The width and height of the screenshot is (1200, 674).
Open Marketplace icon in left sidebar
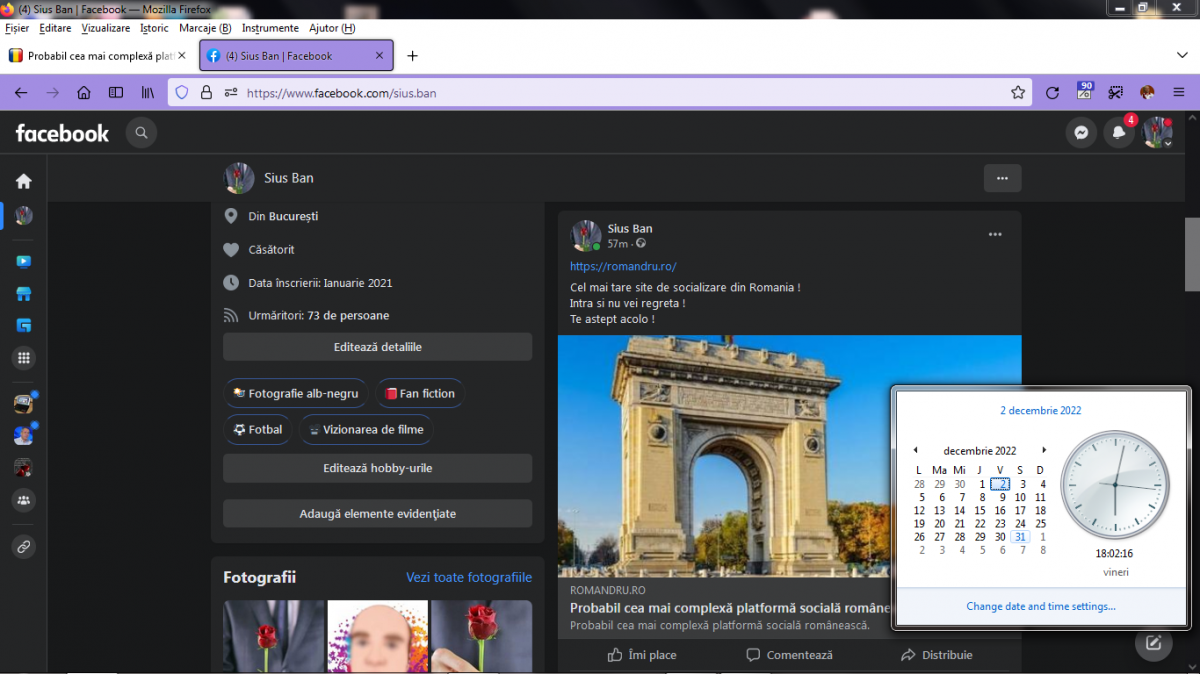(x=23, y=294)
